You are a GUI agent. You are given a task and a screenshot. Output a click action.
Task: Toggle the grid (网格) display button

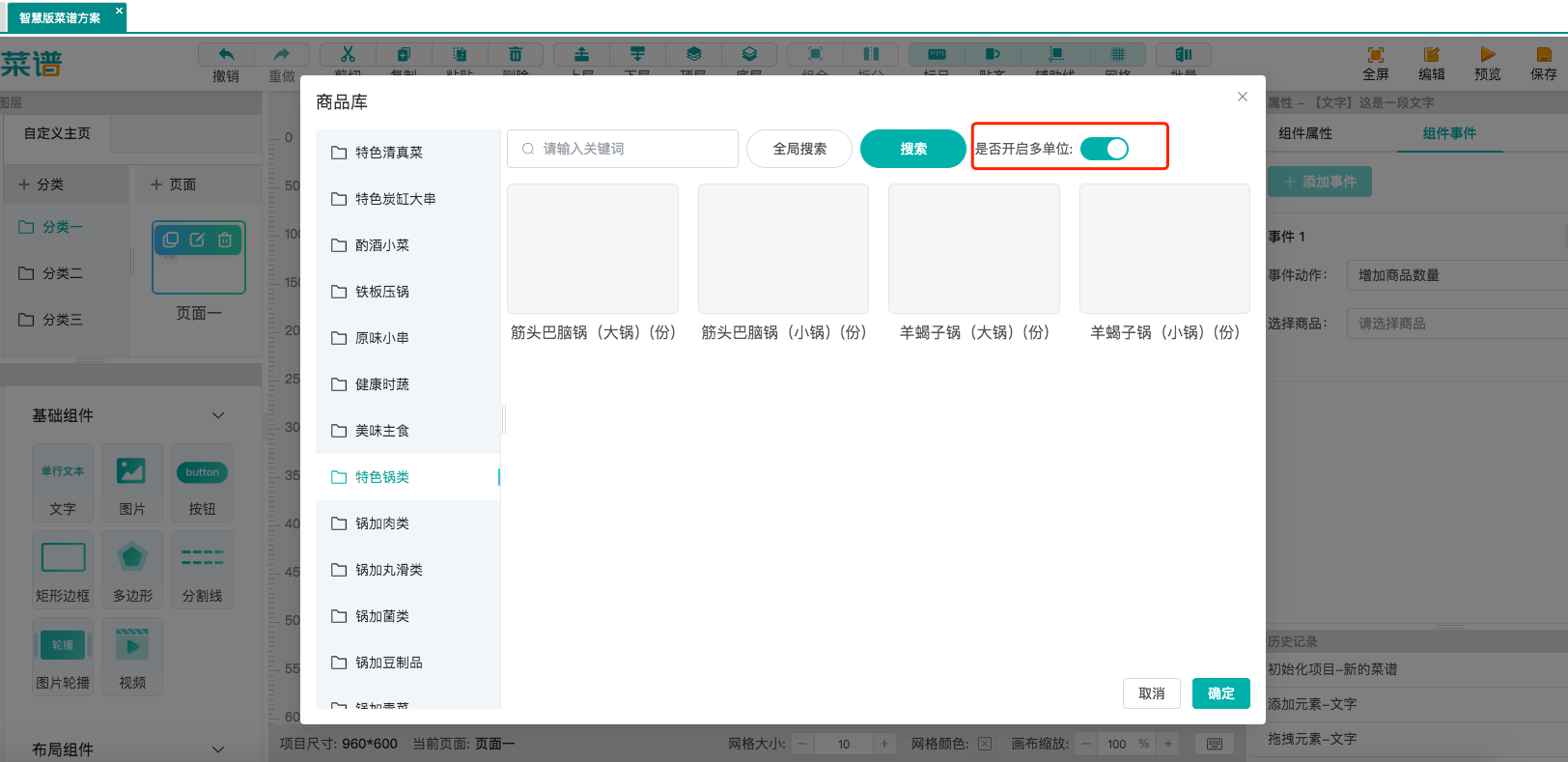click(1118, 55)
